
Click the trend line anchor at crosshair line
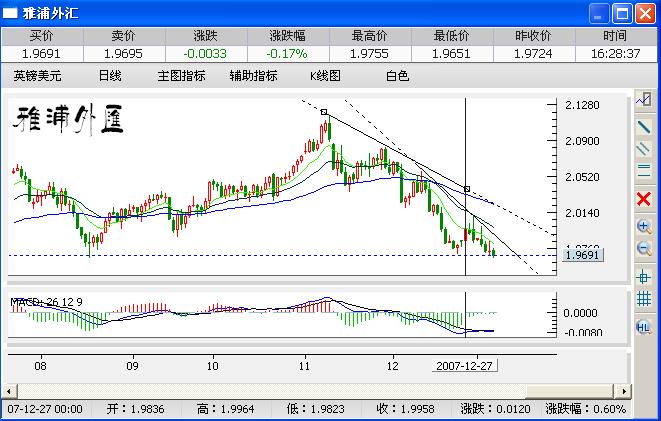pos(467,189)
